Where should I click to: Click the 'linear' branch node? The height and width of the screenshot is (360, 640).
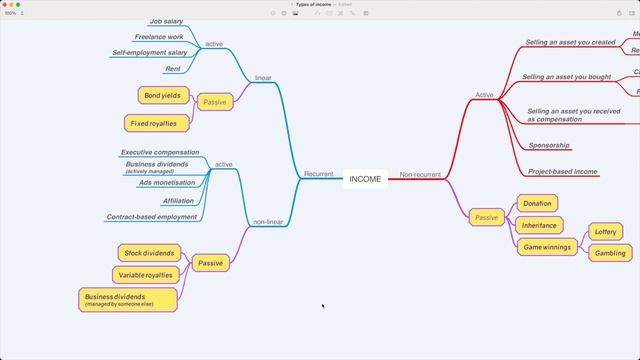tap(263, 78)
